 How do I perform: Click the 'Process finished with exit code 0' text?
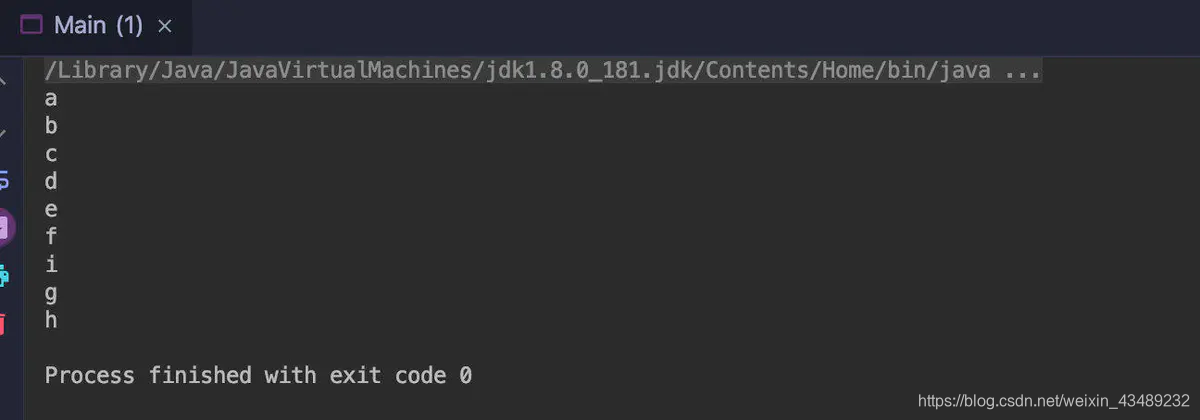(x=258, y=376)
